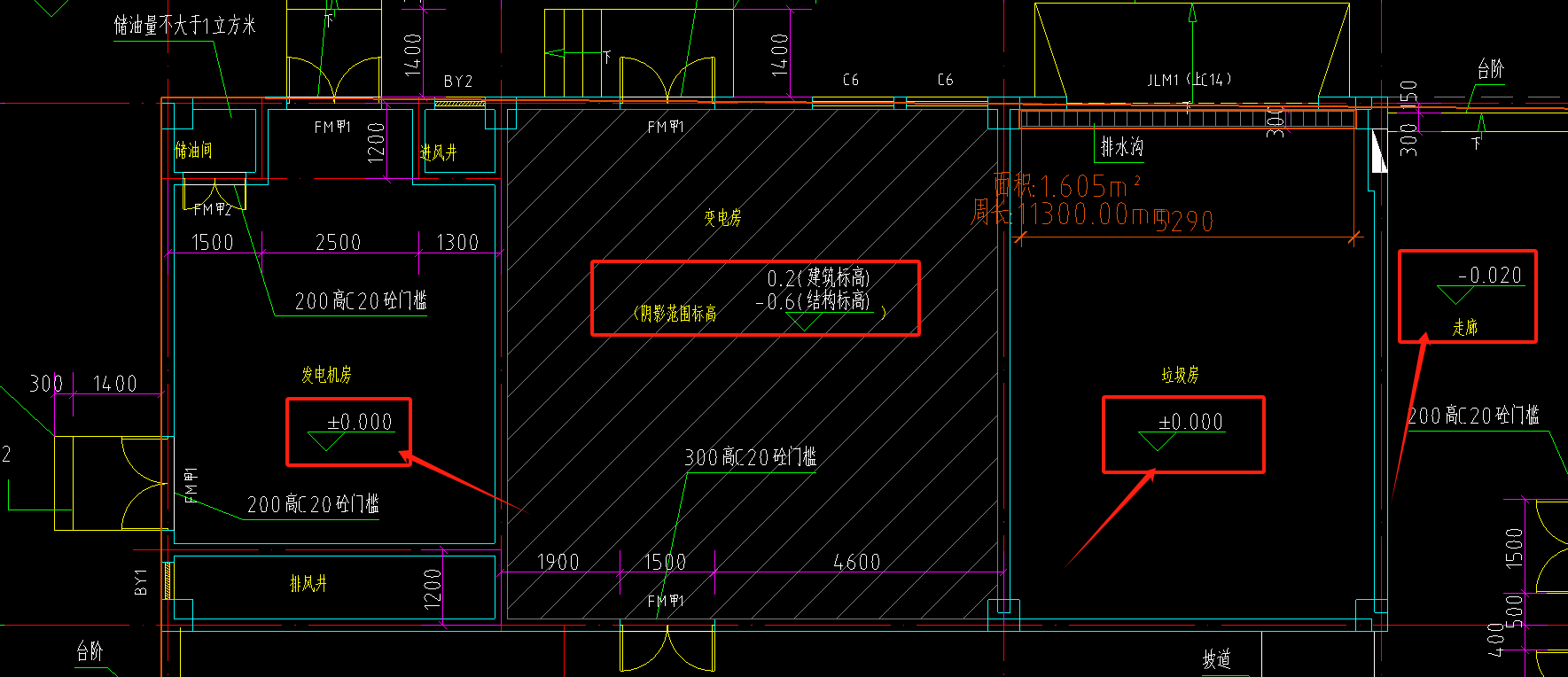Click the 坡道 ramp label
This screenshot has height=677, width=1568.
[1216, 659]
